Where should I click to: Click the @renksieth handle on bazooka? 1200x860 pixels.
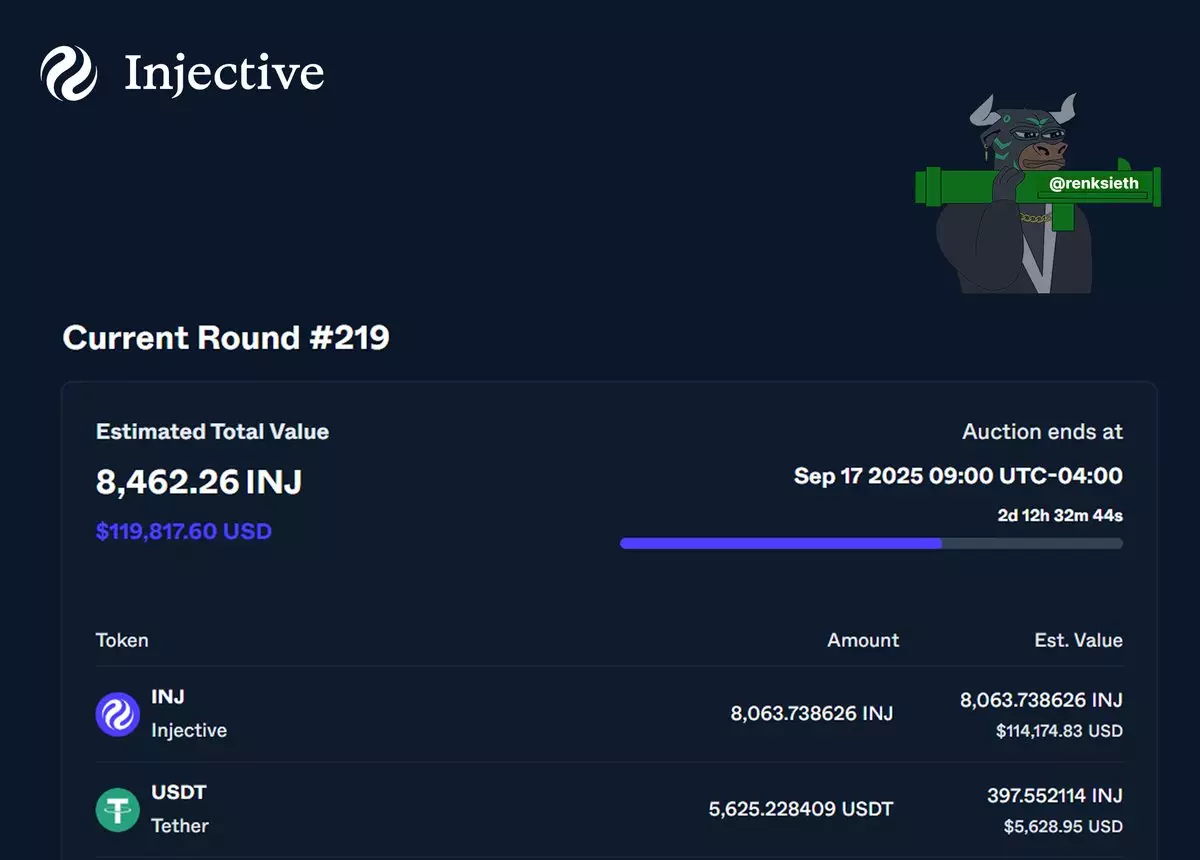coord(1094,183)
